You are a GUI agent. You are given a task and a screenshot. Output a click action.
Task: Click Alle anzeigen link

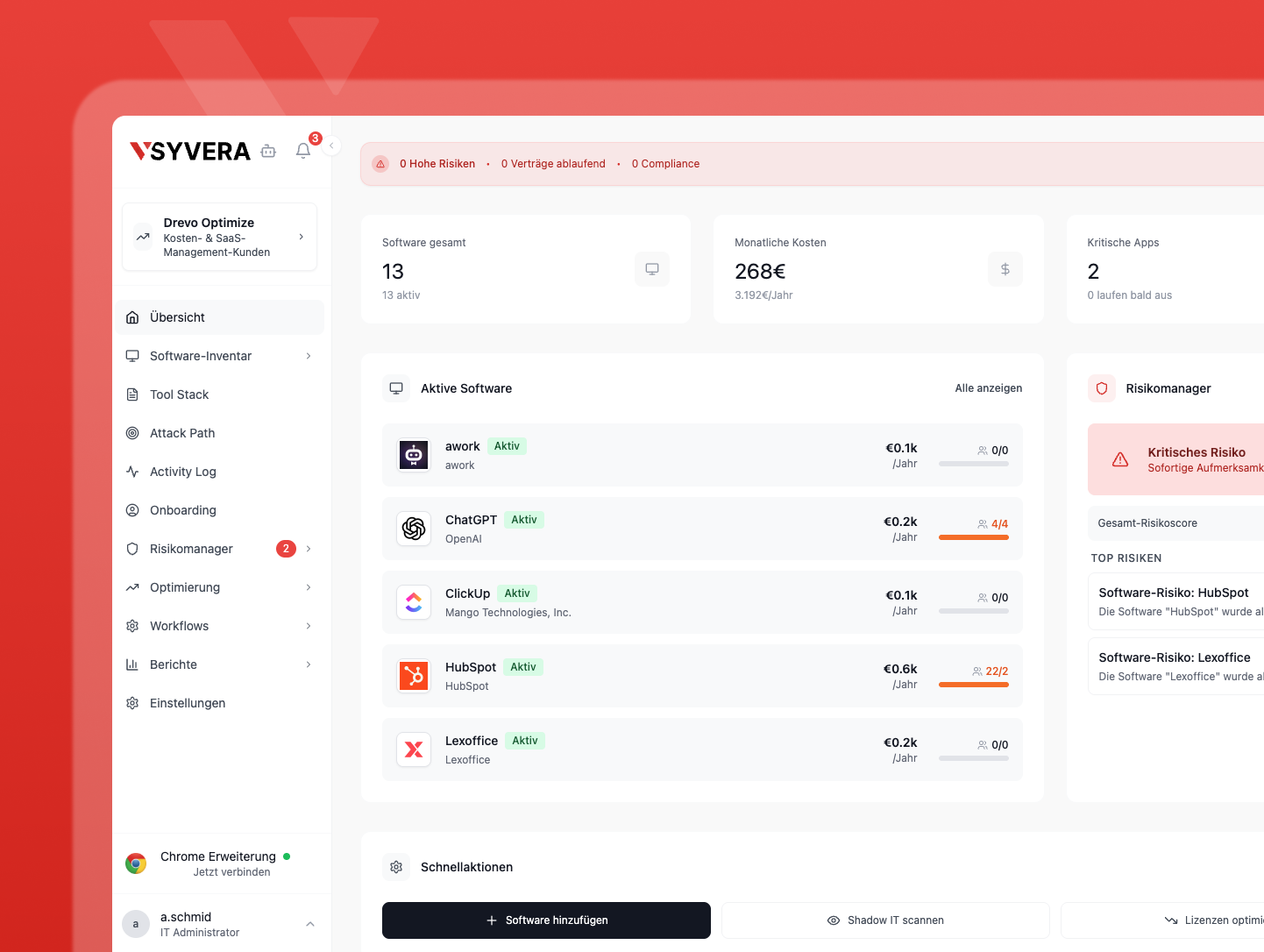[x=989, y=388]
